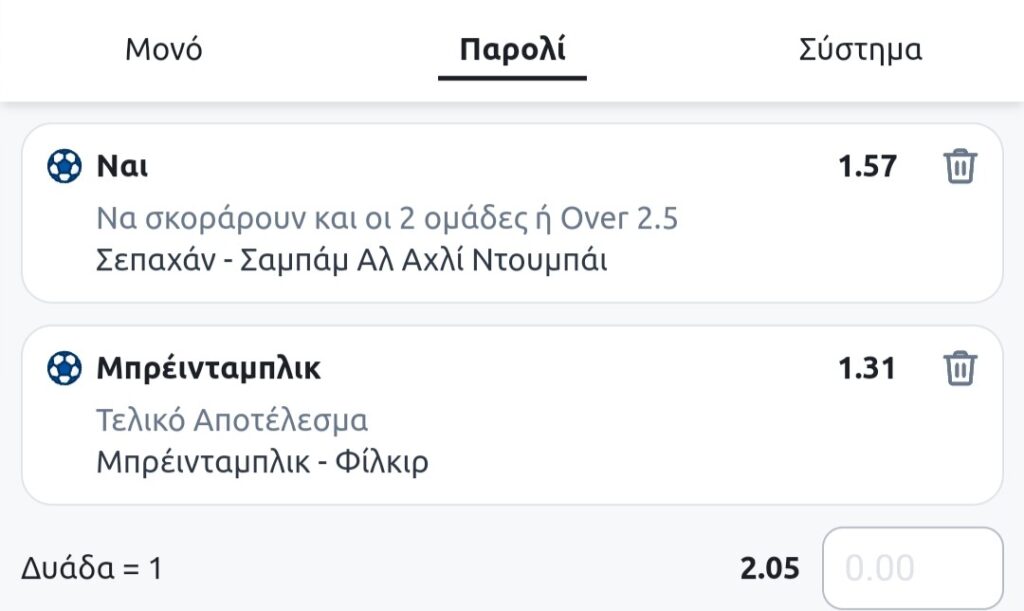The width and height of the screenshot is (1024, 611).
Task: Open the Σύστημα tab
Action: click(860, 50)
